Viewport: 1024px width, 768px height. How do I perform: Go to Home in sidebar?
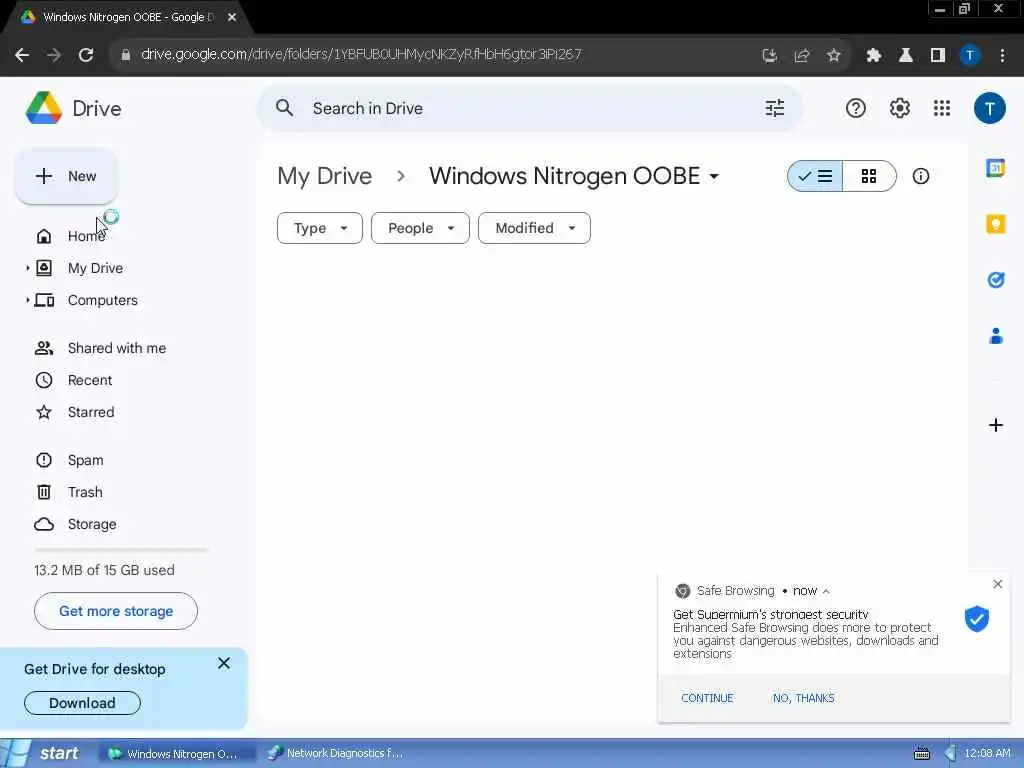click(86, 236)
